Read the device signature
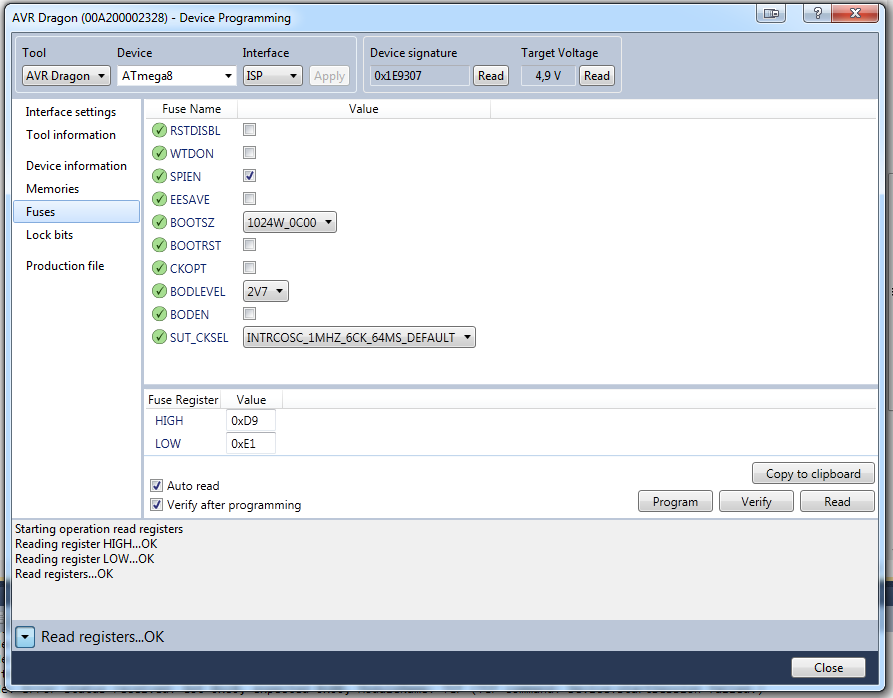Viewport: 893px width, 698px height. coord(491,76)
